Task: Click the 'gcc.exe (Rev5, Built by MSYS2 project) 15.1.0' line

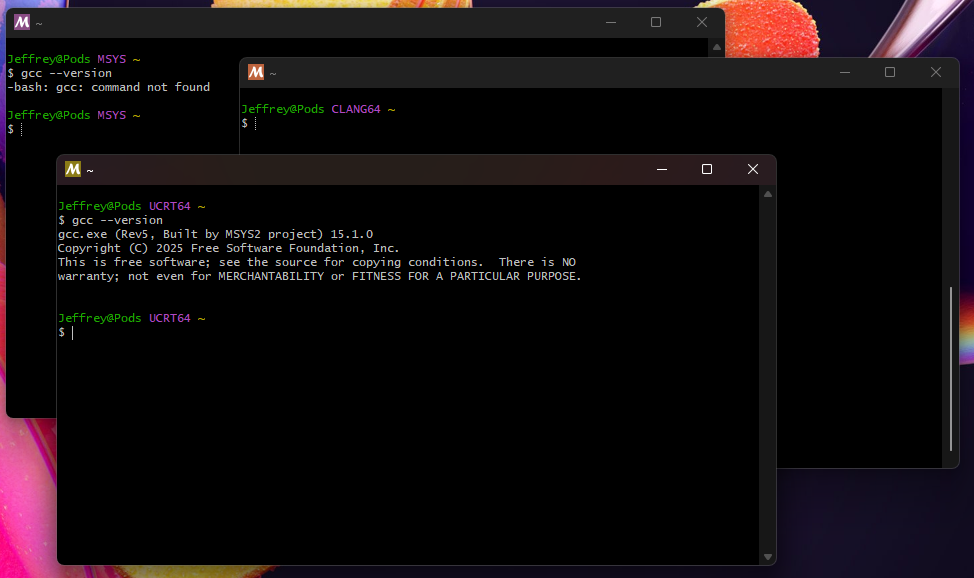Action: click(x=216, y=234)
